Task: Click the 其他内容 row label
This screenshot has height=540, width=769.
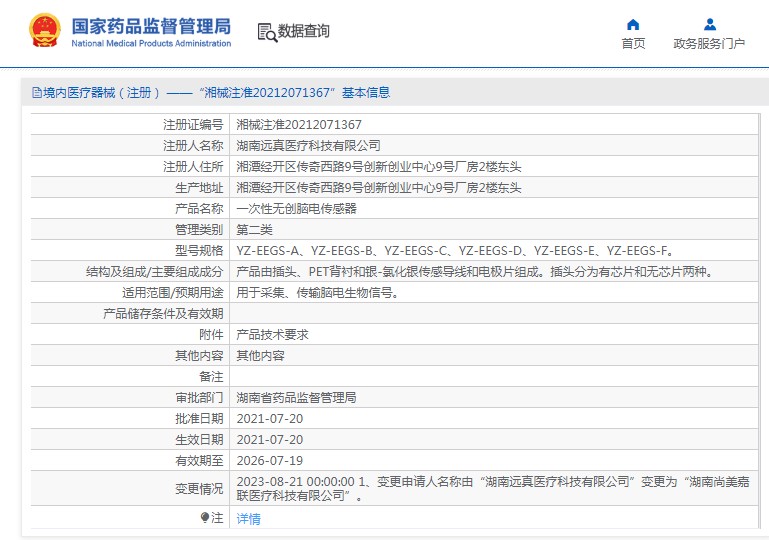Action: 199,356
